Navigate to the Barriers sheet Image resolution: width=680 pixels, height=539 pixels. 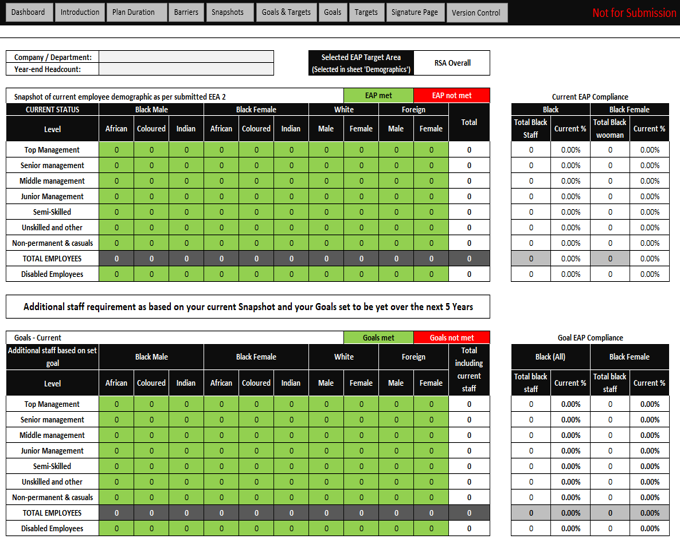[187, 13]
